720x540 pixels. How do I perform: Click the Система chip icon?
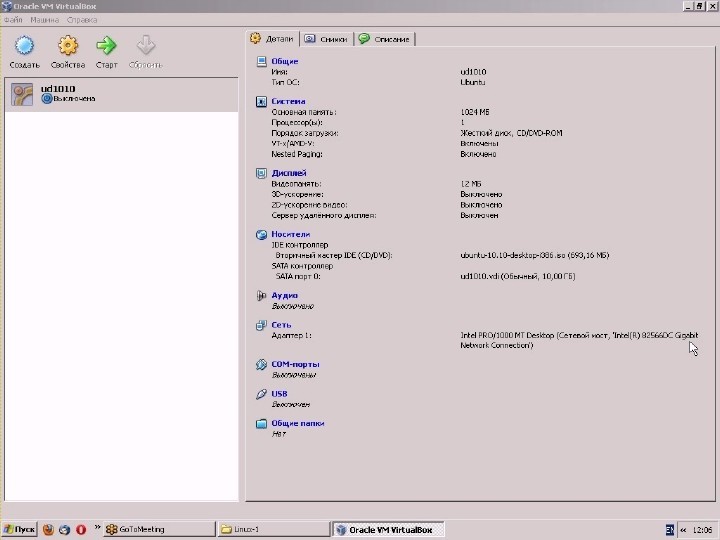pos(261,101)
